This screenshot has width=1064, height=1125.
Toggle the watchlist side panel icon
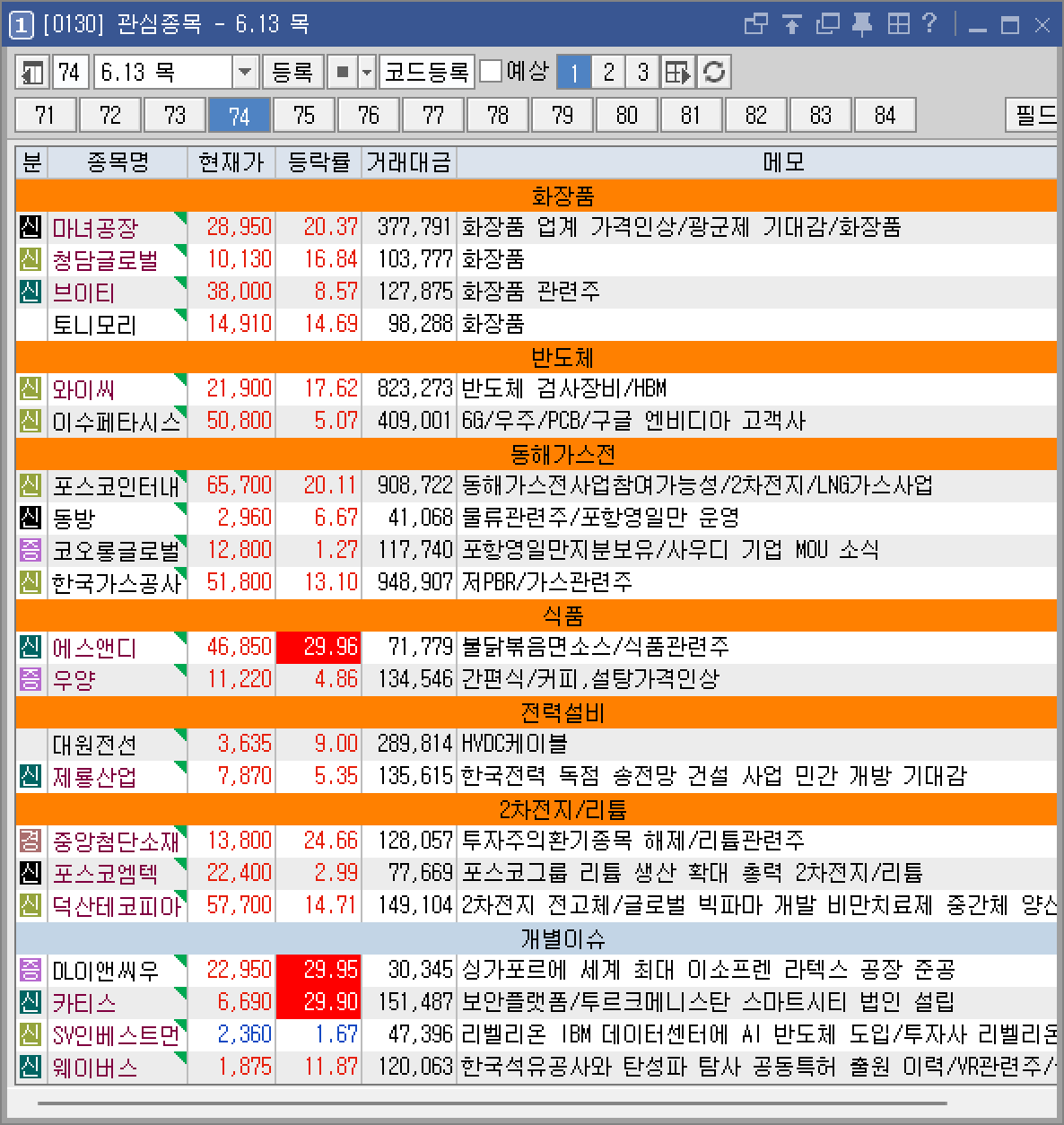(34, 72)
